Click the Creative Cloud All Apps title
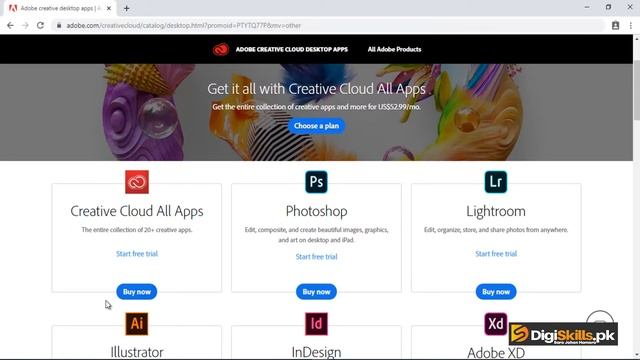640x360 pixels. [x=137, y=211]
